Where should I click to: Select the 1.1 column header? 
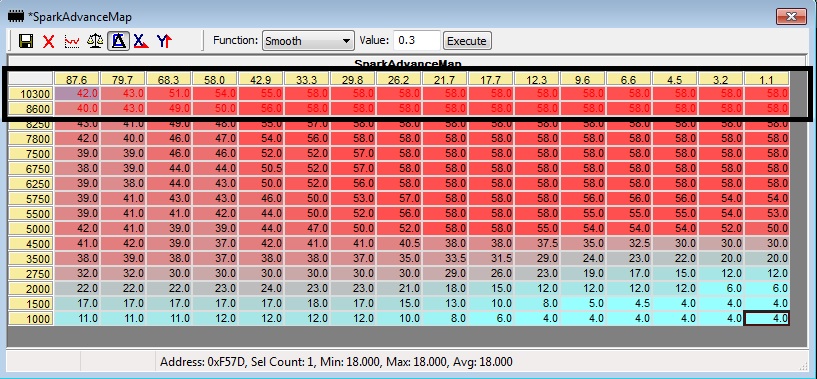coord(767,79)
